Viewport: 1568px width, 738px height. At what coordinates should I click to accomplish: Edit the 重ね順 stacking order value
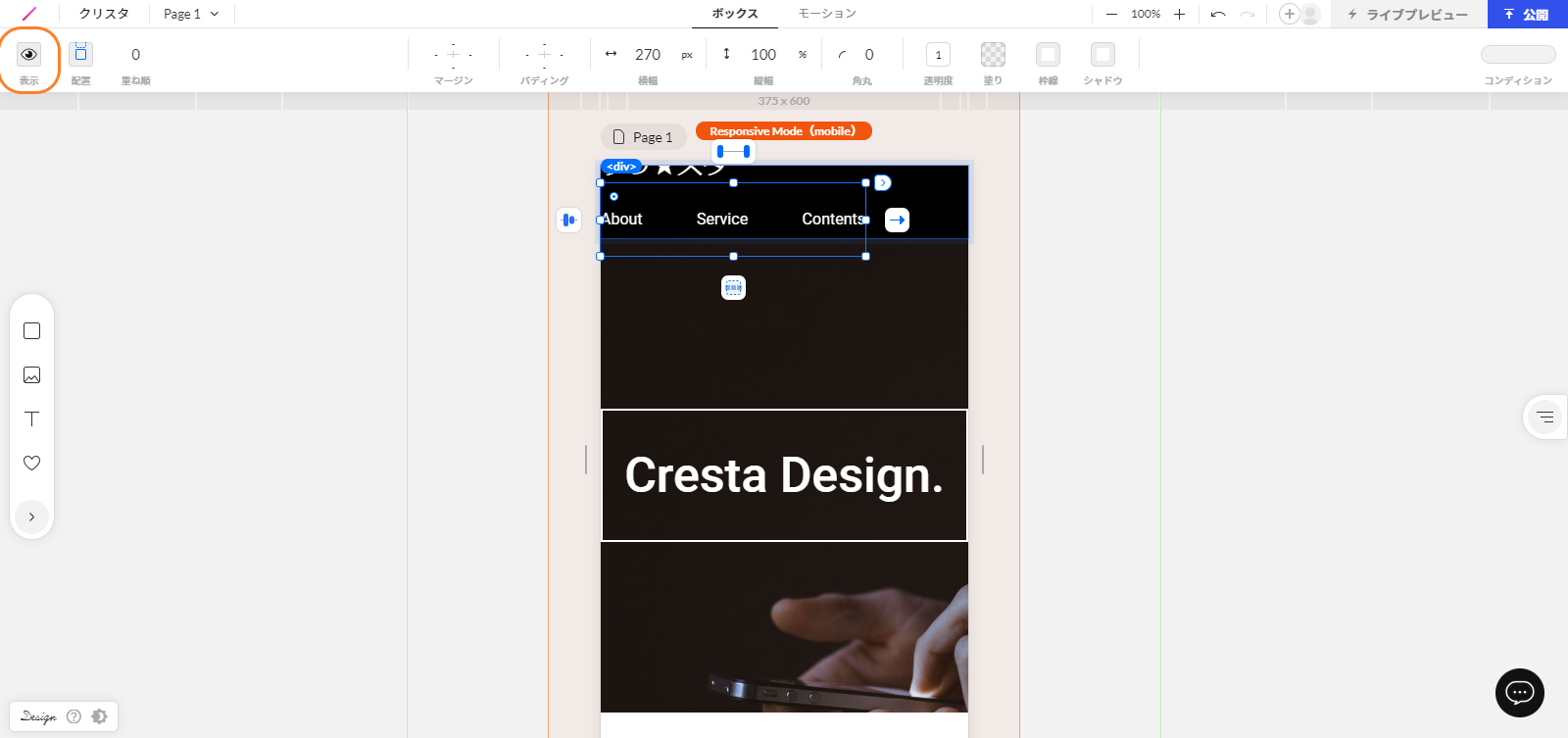pos(135,55)
